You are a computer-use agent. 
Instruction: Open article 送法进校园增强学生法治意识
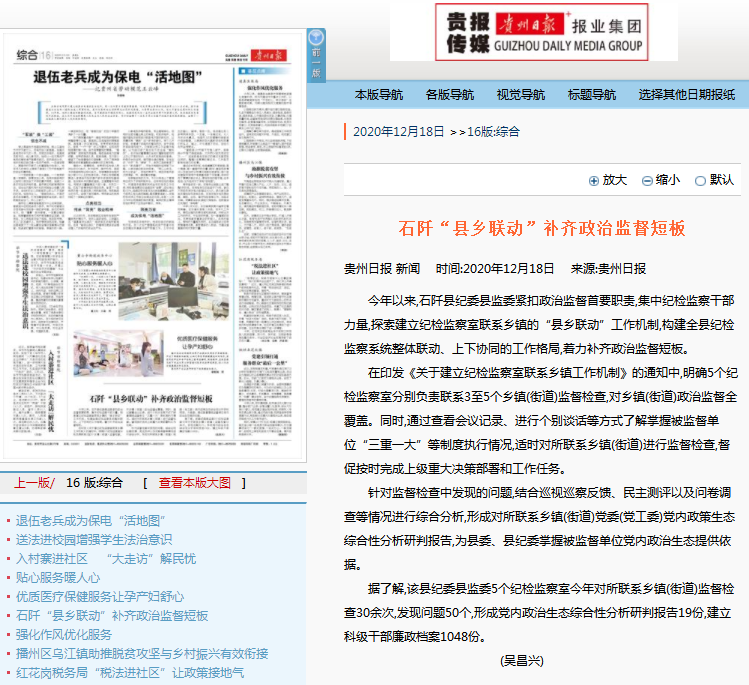coord(94,540)
